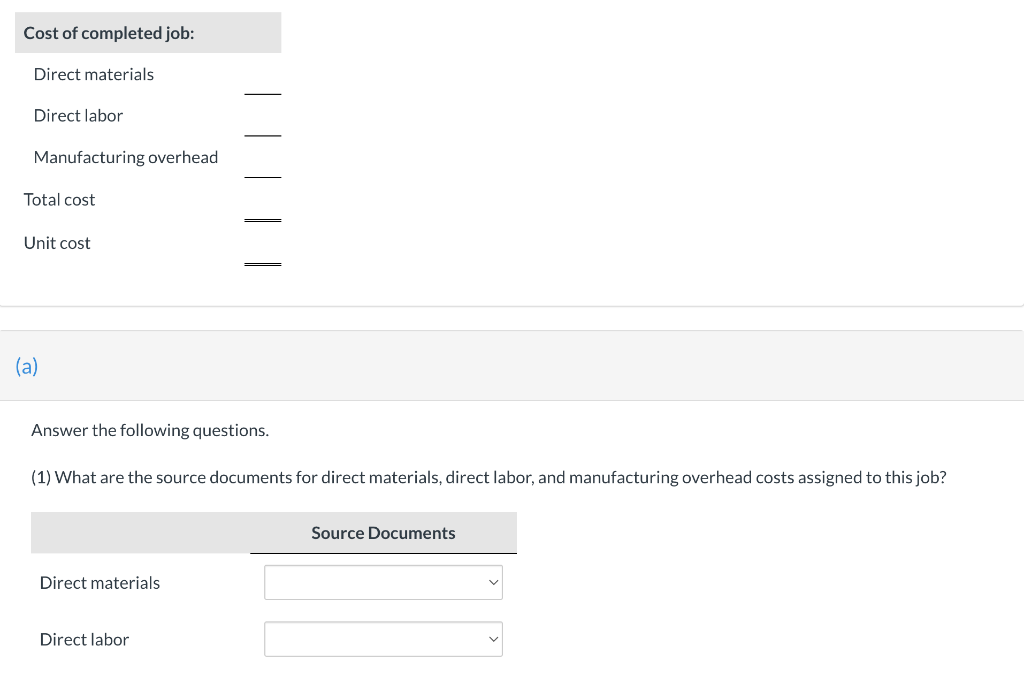Click inside the Direct materials combo box field
This screenshot has height=676, width=1024.
(370, 582)
